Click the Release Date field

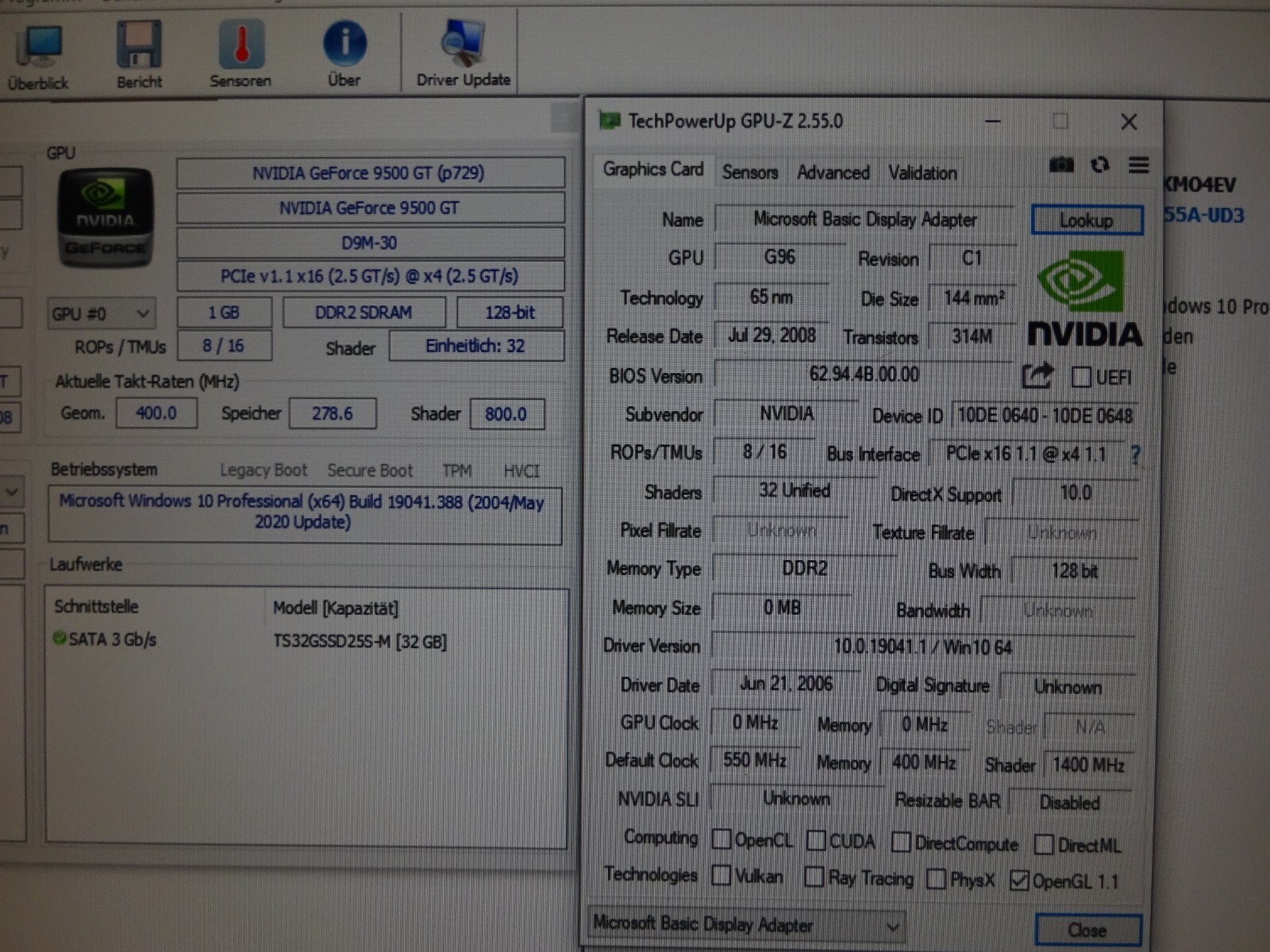point(772,336)
